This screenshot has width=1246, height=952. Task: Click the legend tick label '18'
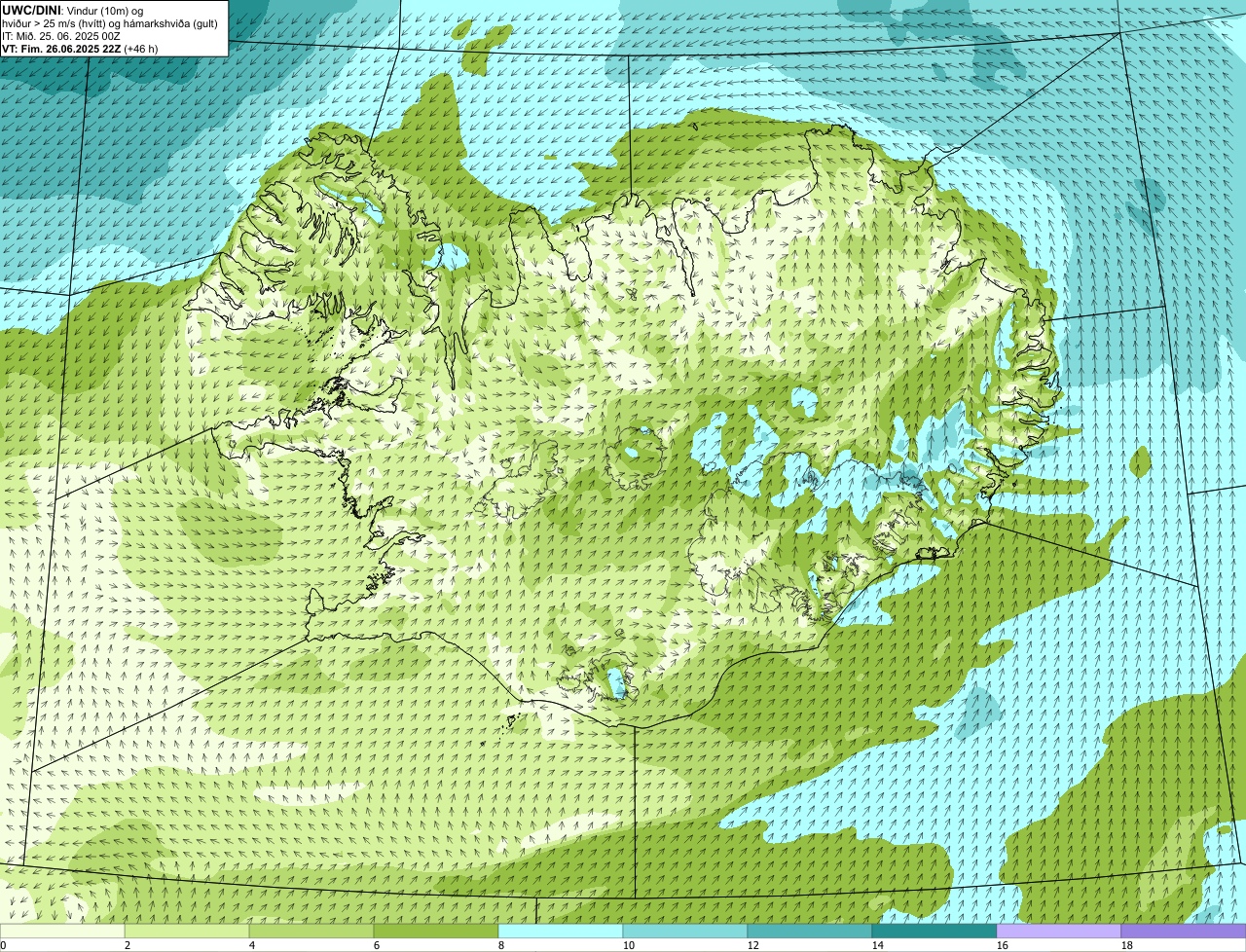coord(1127,945)
